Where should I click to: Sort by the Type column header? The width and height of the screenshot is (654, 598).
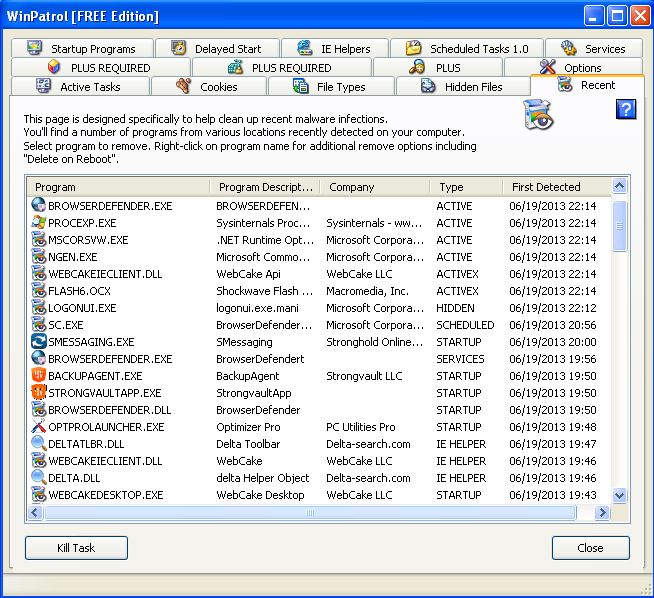(x=467, y=187)
